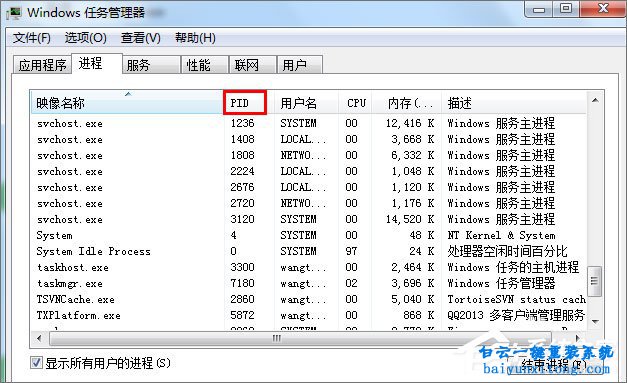Select the System Idle Process row
This screenshot has height=383, width=627.
click(x=308, y=251)
